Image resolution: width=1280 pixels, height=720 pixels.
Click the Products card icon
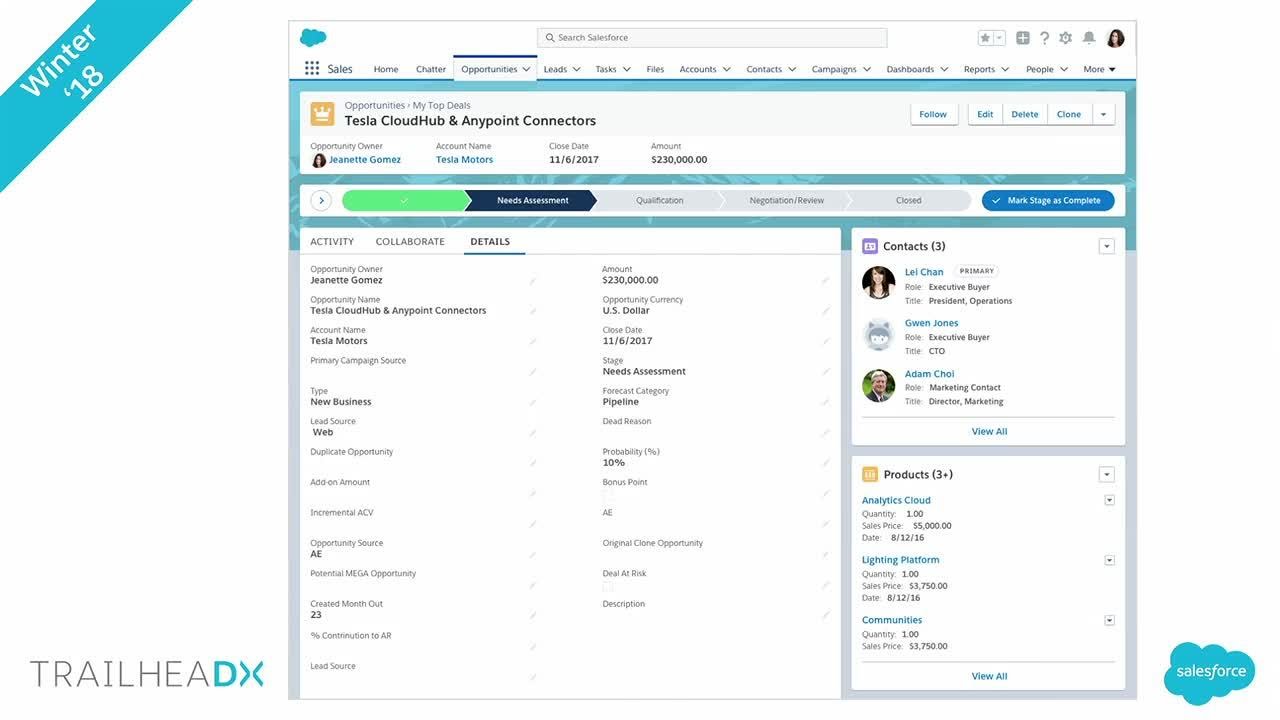[869, 474]
